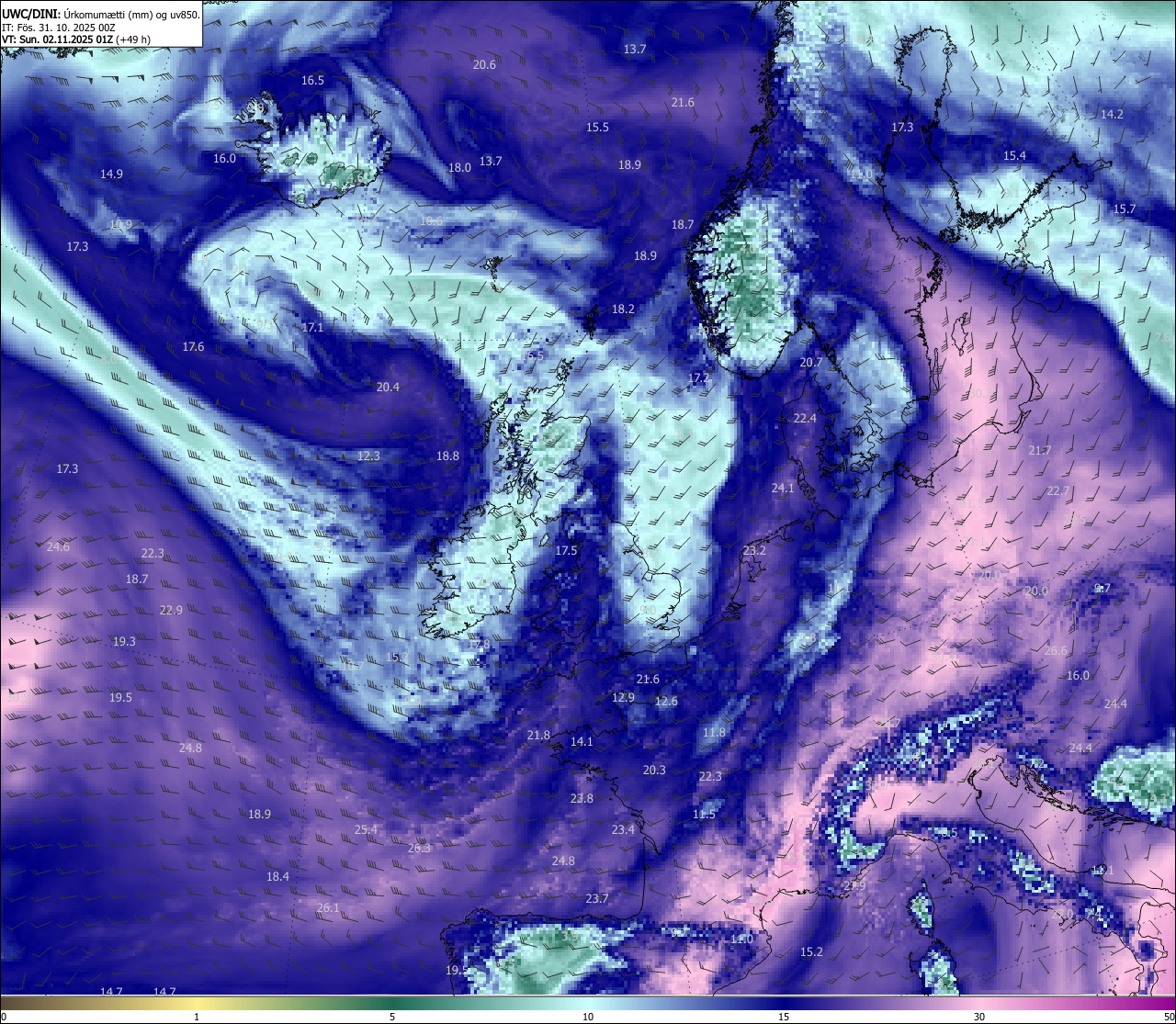This screenshot has width=1176, height=1024.
Task: Click the '1' tick label on the color scale
Action: pyautogui.click(x=197, y=1017)
